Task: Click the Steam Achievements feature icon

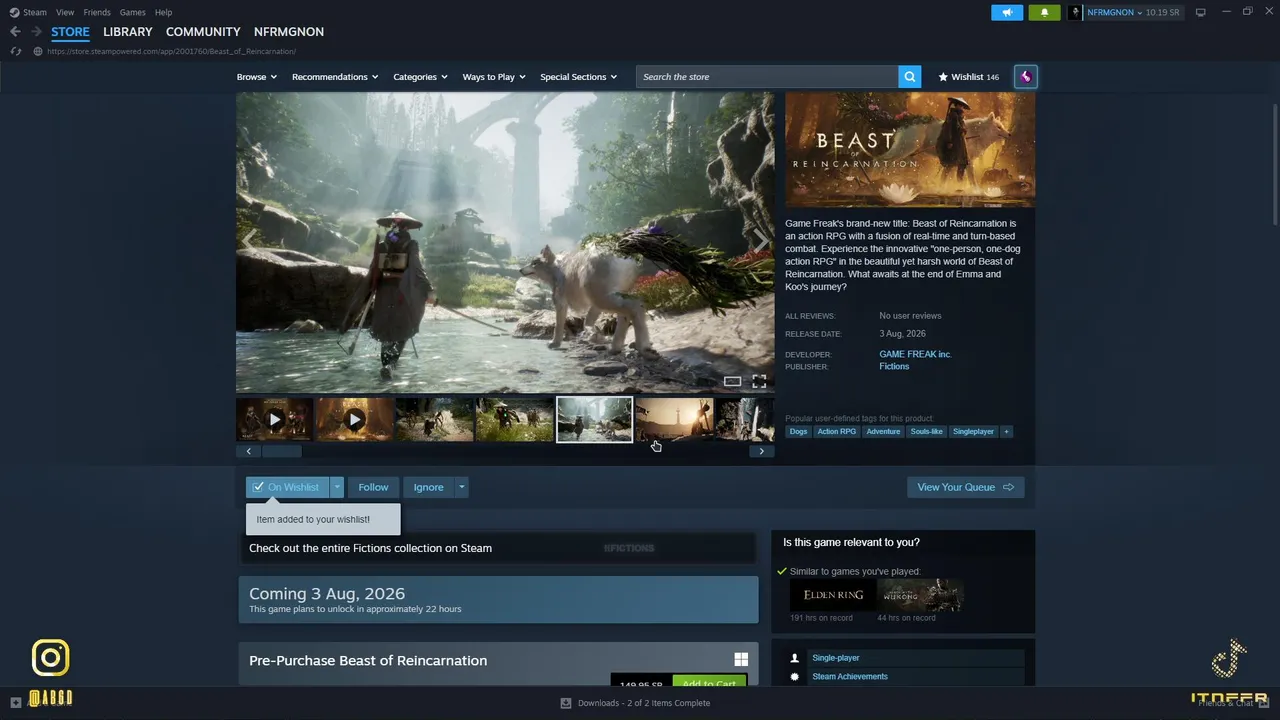Action: 795,677
